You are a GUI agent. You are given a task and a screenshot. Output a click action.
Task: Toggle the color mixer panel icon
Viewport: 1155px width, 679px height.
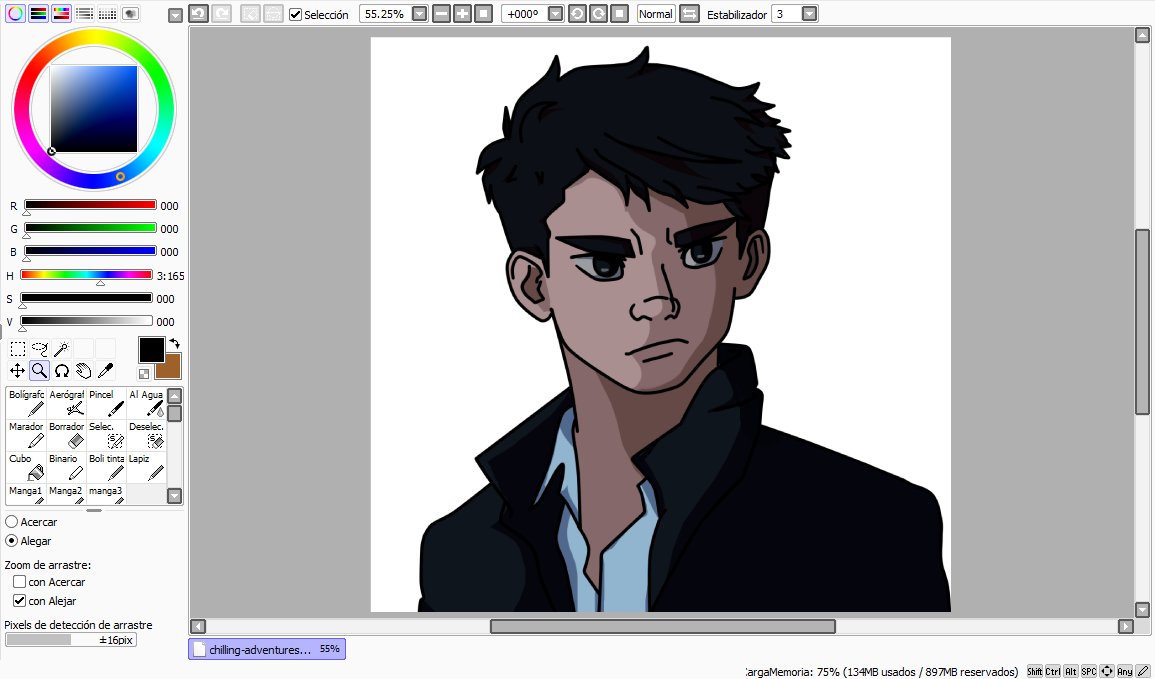click(84, 13)
